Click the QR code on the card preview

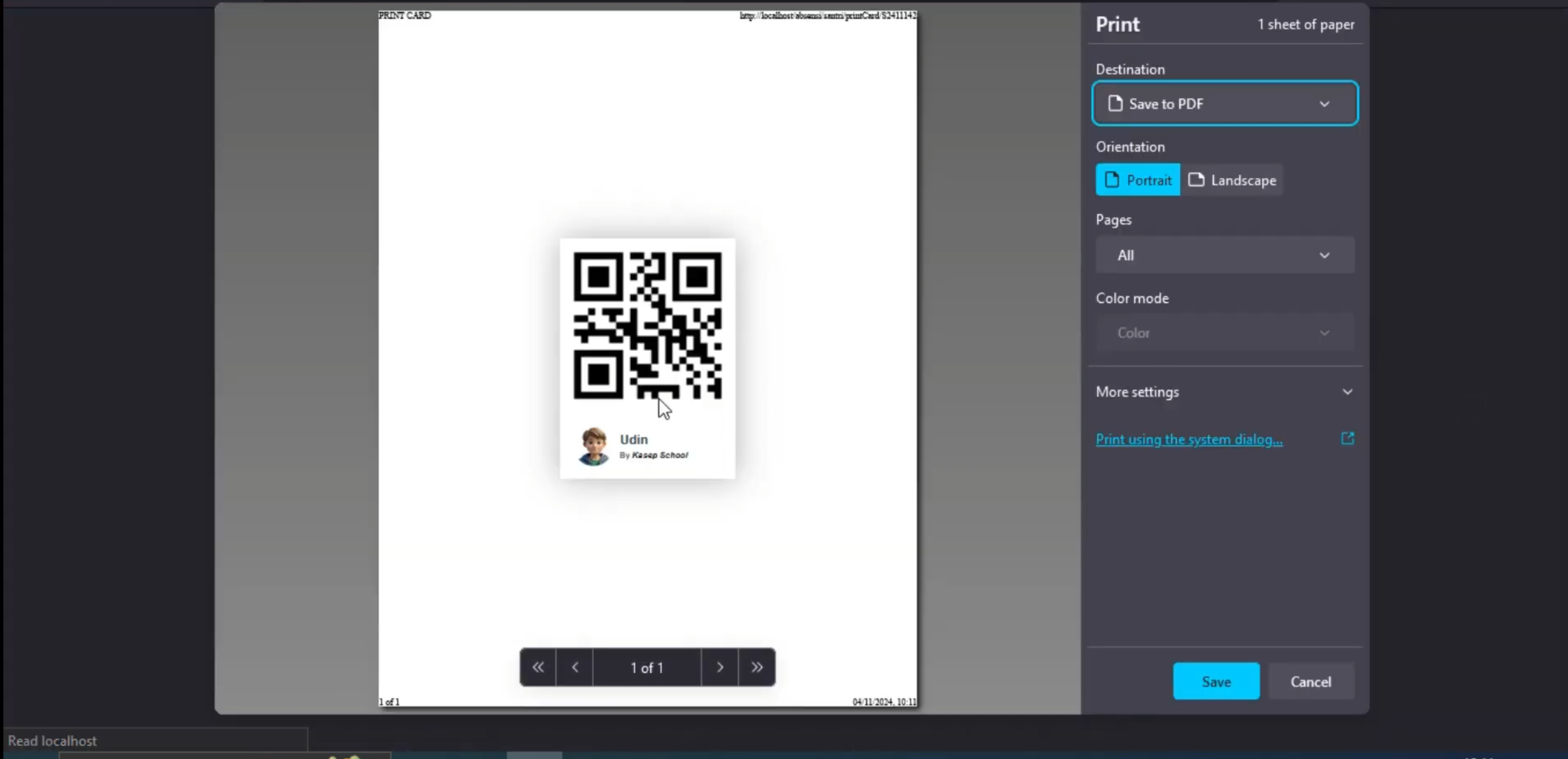pyautogui.click(x=647, y=325)
